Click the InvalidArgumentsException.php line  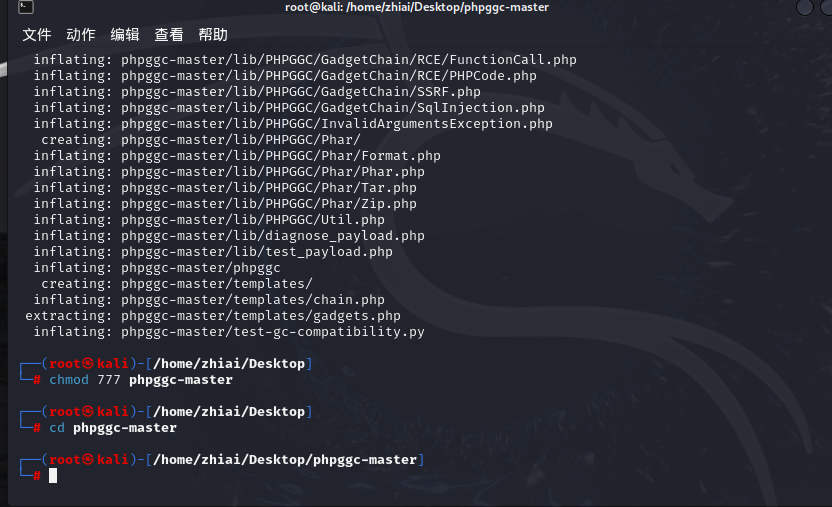point(337,124)
